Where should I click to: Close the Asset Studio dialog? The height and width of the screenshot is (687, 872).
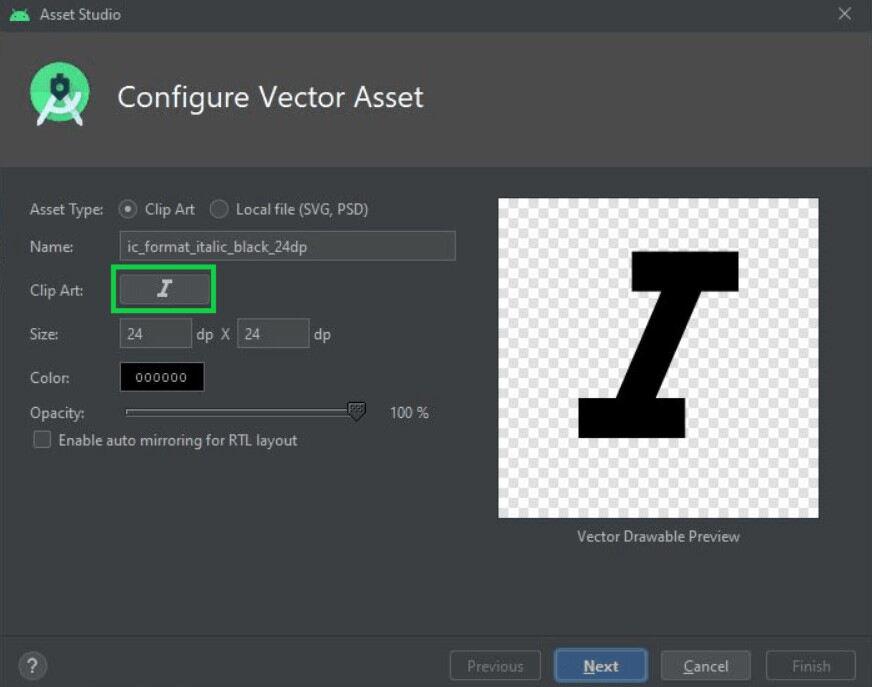845,14
